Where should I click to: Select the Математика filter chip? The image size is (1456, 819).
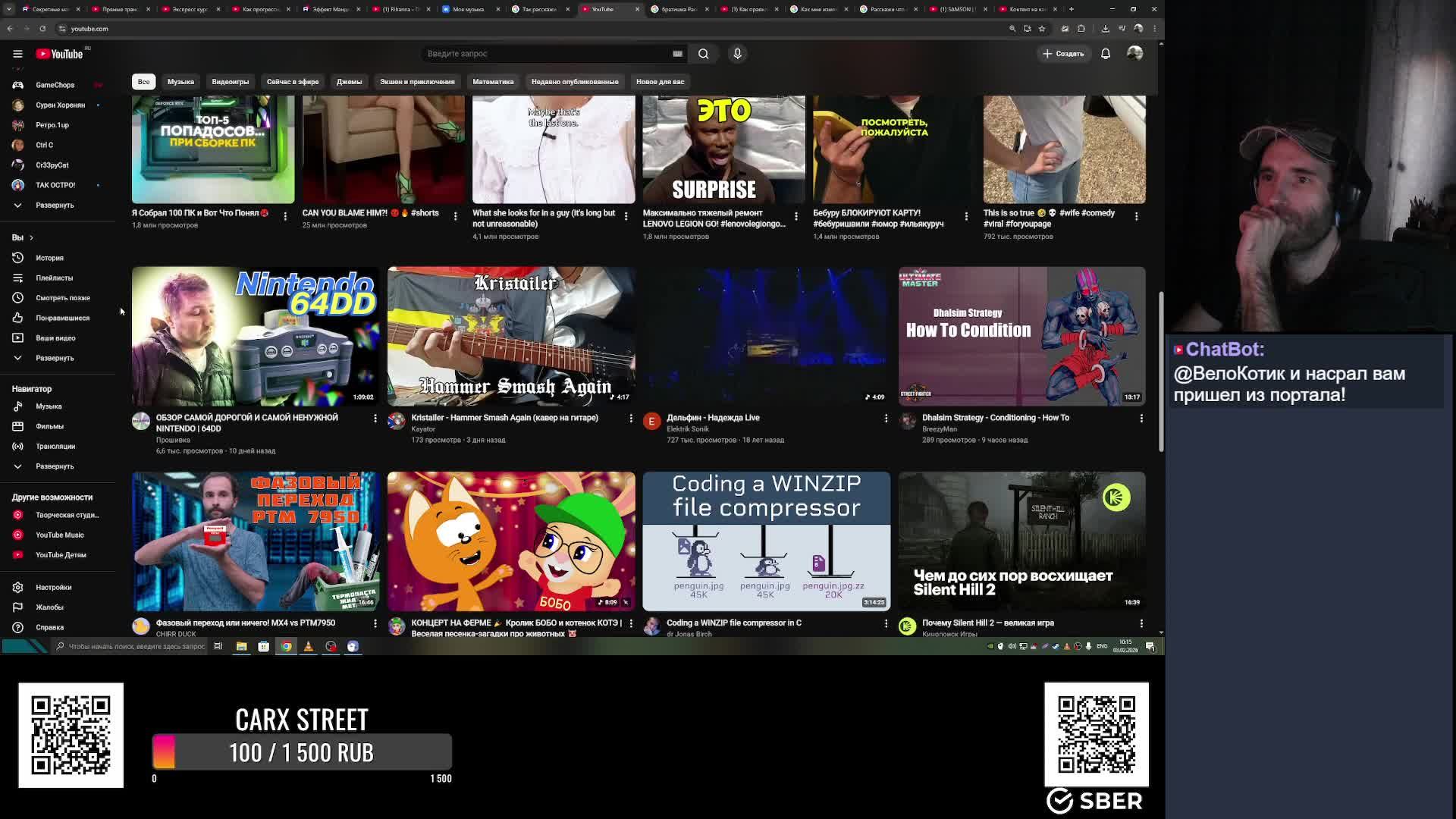493,82
